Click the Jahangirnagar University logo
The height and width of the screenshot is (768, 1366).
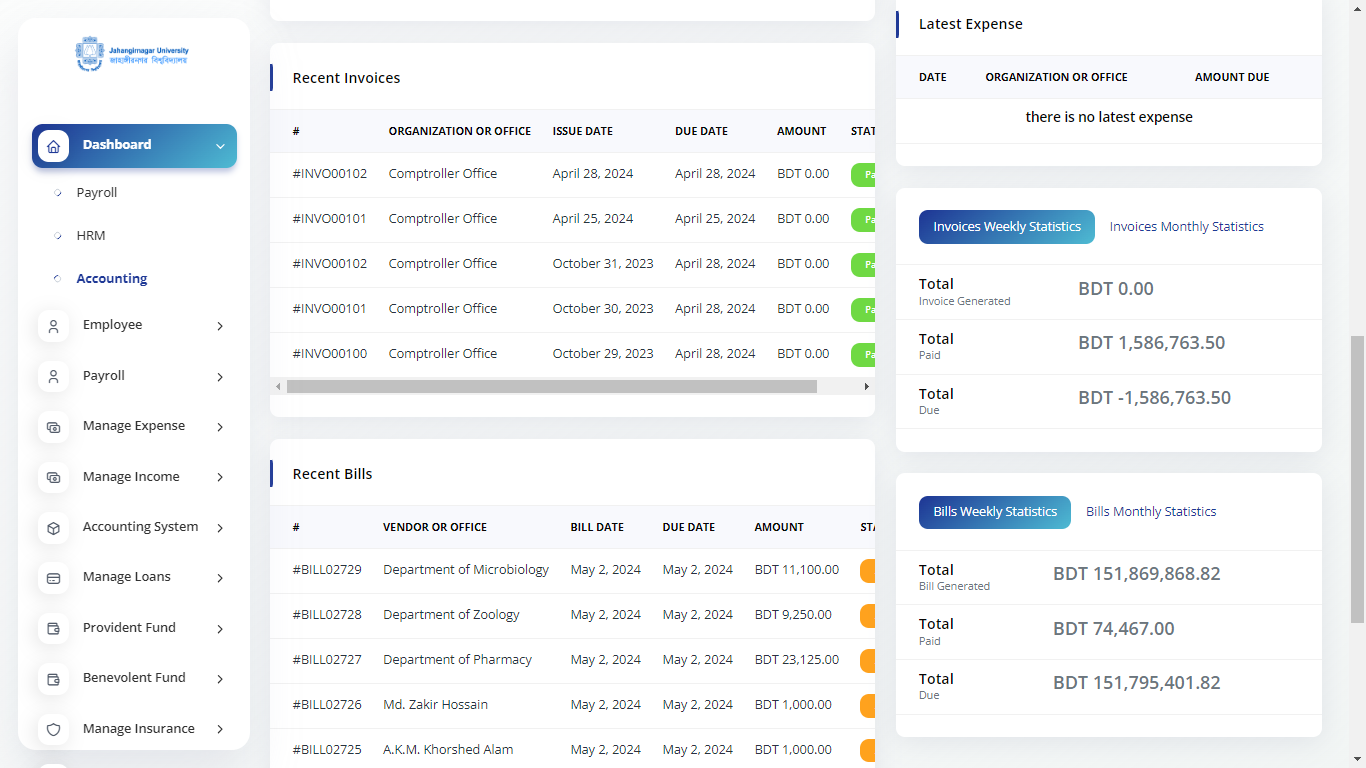(x=133, y=53)
